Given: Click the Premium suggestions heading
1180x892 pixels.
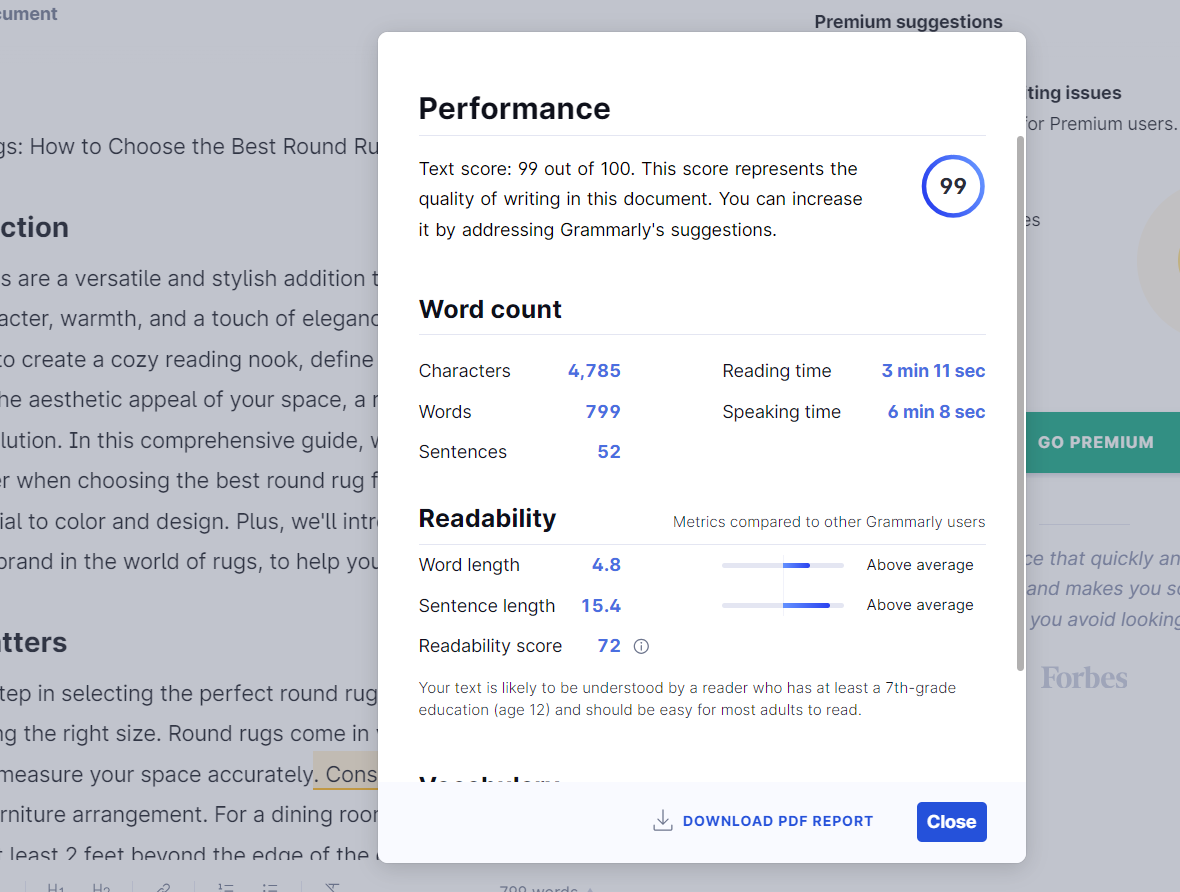Looking at the screenshot, I should [x=908, y=22].
